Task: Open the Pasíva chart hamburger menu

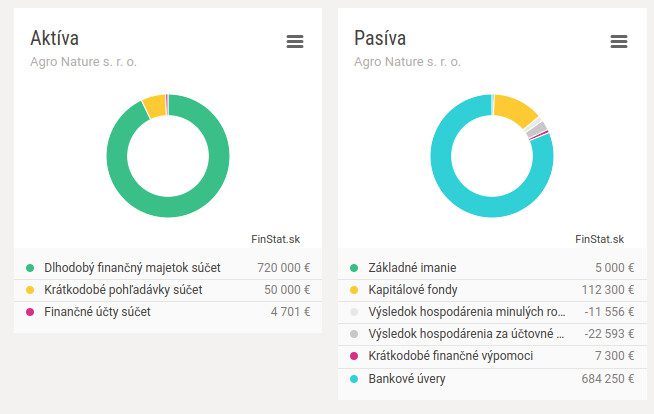Action: [618, 41]
